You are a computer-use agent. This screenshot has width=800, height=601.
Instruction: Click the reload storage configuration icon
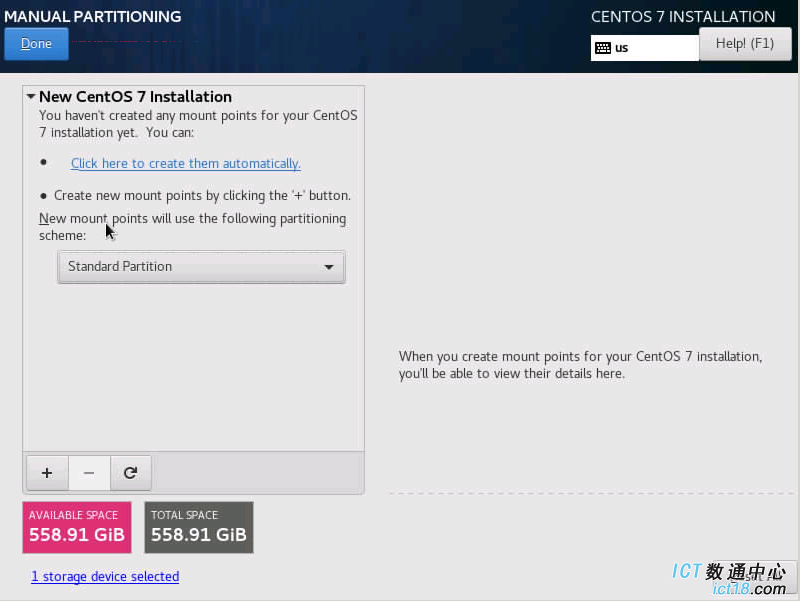tap(131, 473)
